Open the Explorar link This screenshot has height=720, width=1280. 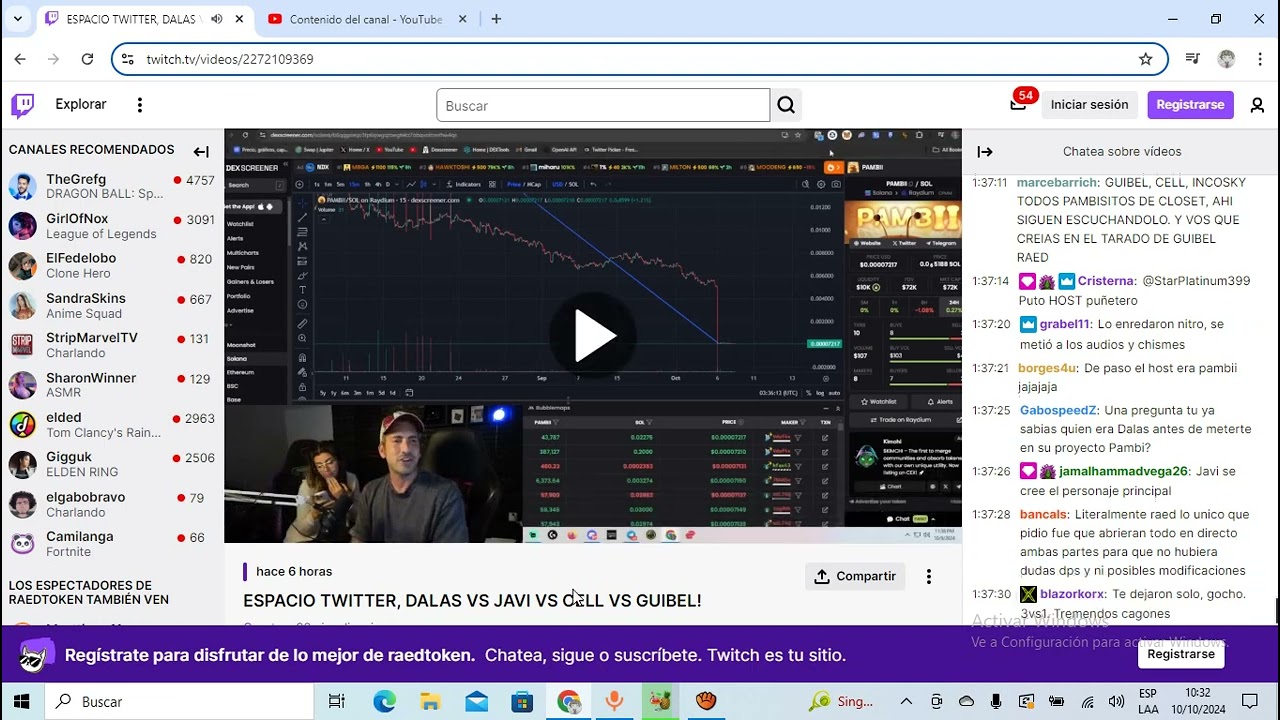click(81, 104)
